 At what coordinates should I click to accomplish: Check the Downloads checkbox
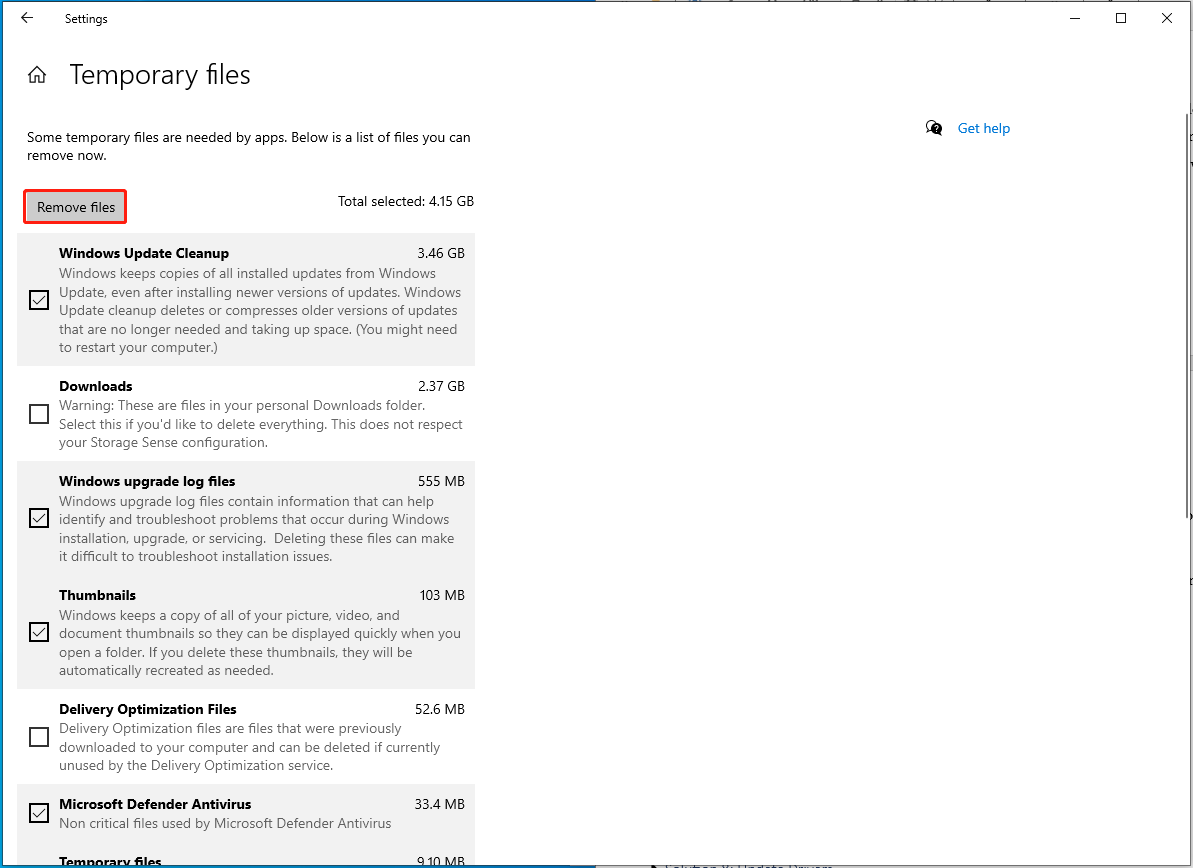(x=38, y=413)
